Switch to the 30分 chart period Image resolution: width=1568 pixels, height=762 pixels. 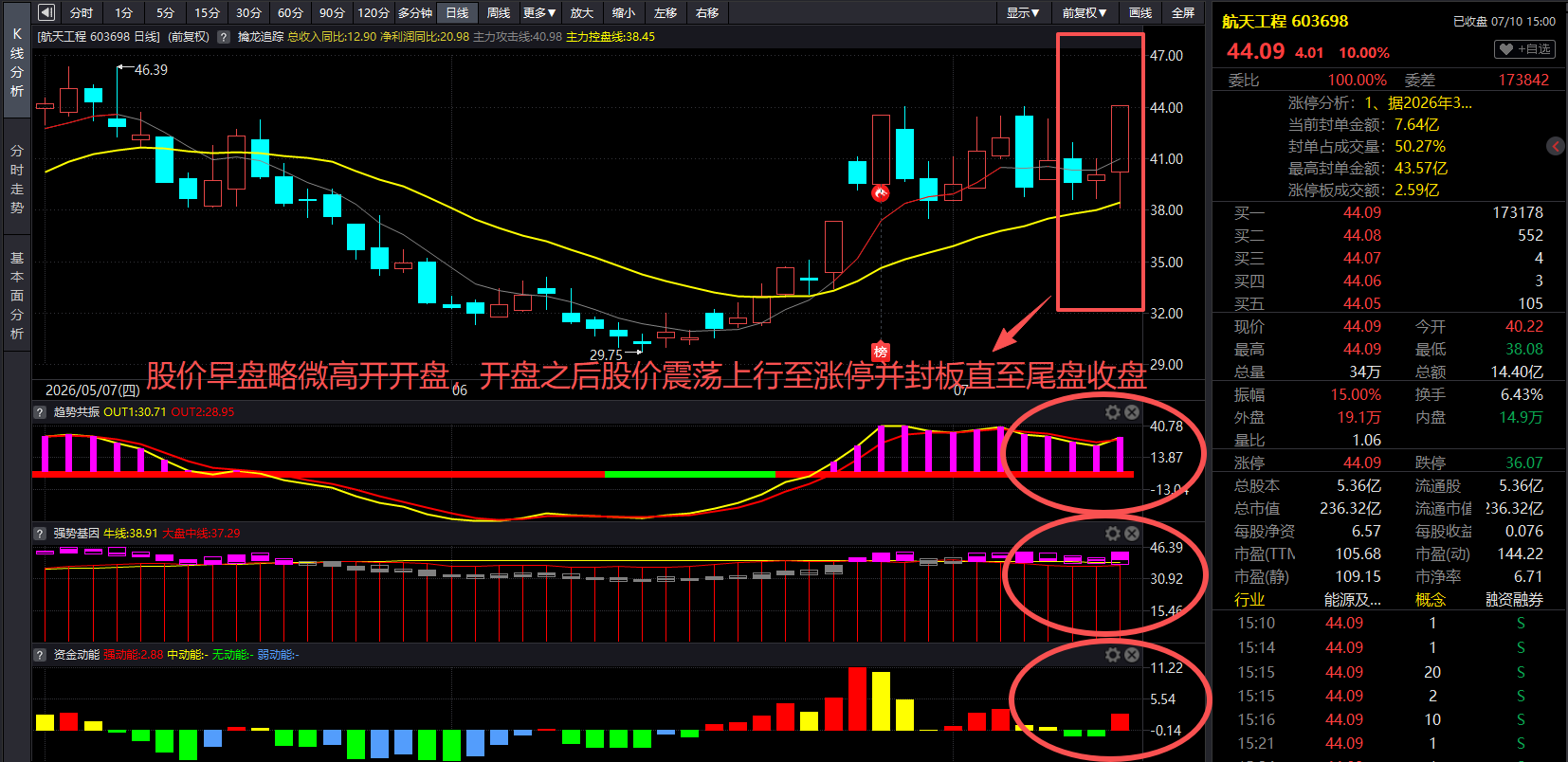pos(248,12)
